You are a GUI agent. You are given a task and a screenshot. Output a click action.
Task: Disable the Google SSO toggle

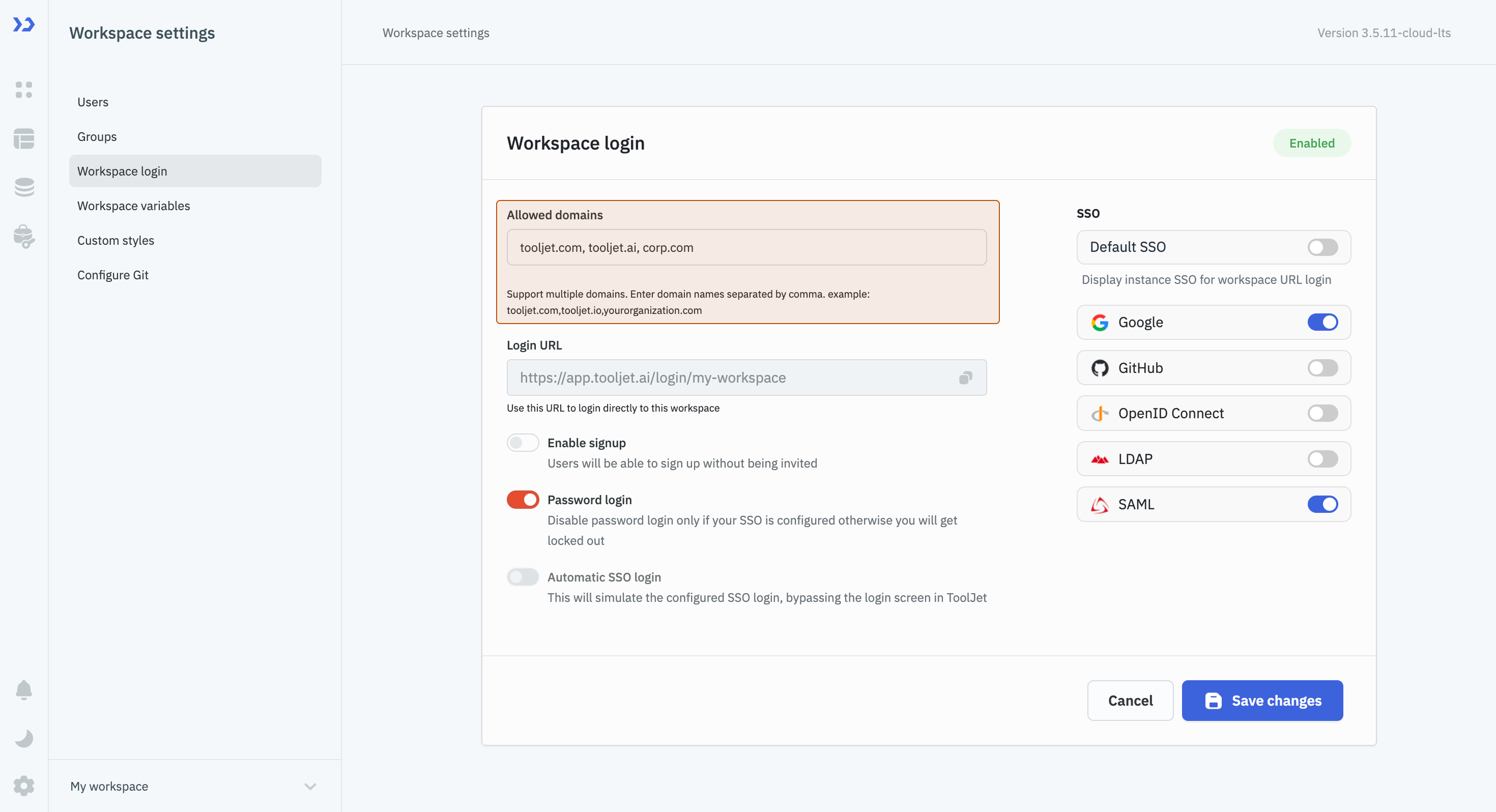1322,322
